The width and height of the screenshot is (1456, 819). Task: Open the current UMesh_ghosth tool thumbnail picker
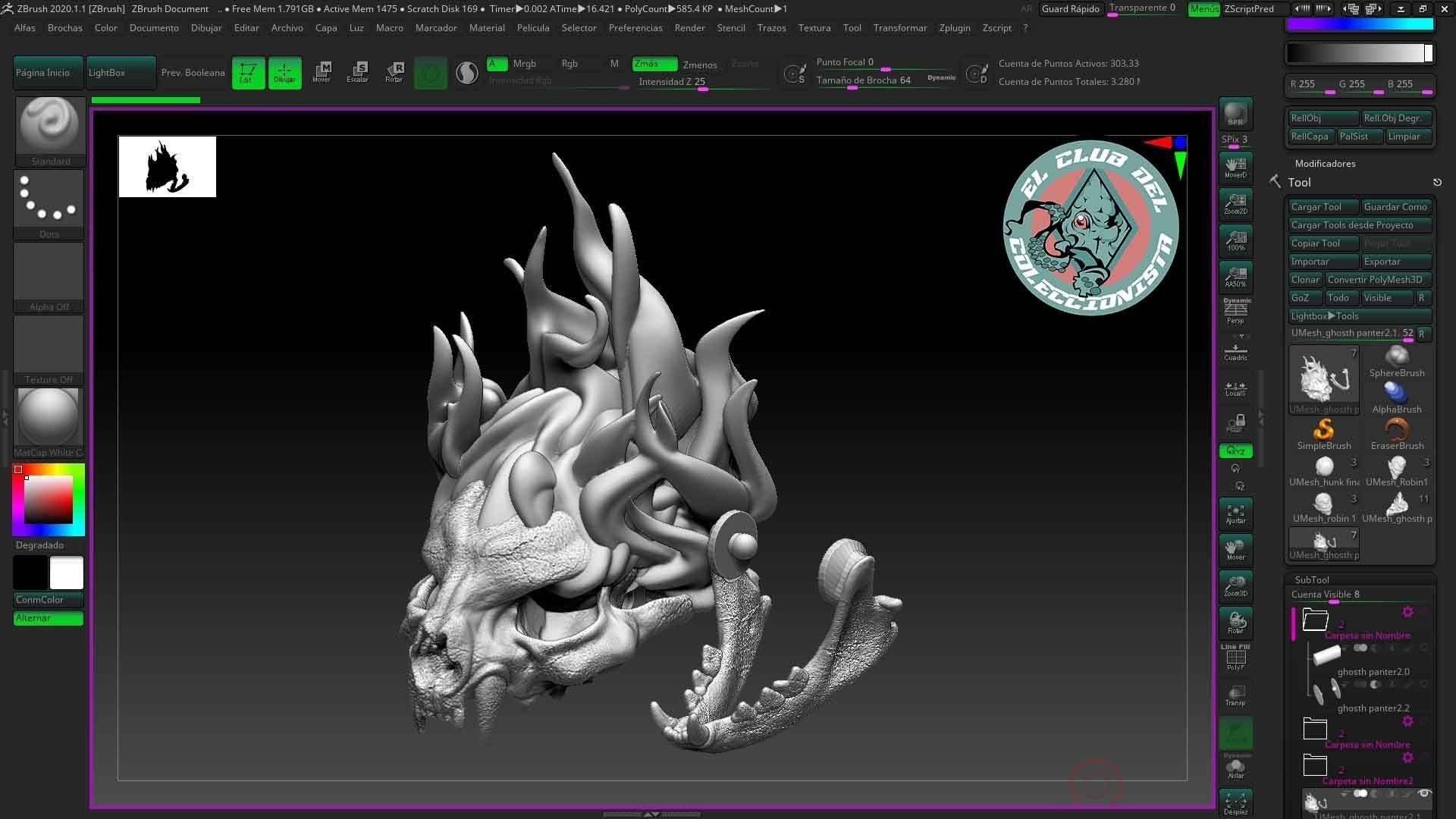tap(1324, 380)
